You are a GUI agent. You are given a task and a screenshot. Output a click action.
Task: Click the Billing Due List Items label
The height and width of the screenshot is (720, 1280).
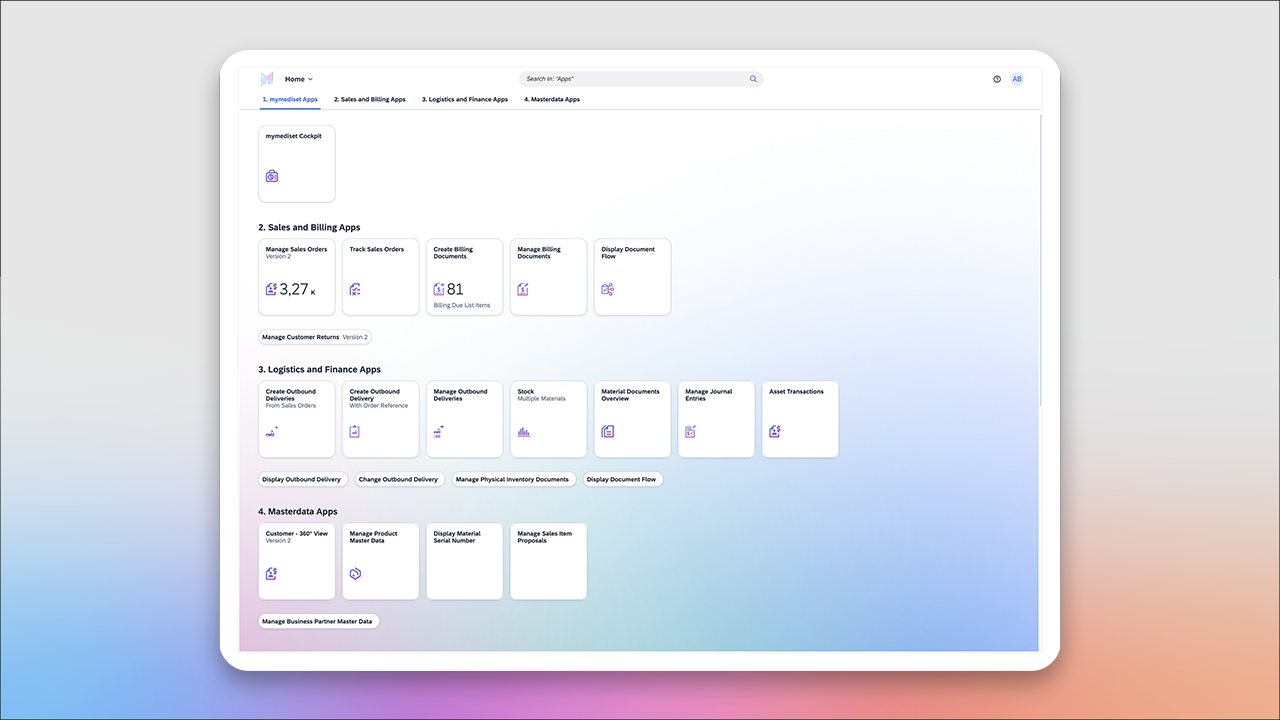click(462, 306)
